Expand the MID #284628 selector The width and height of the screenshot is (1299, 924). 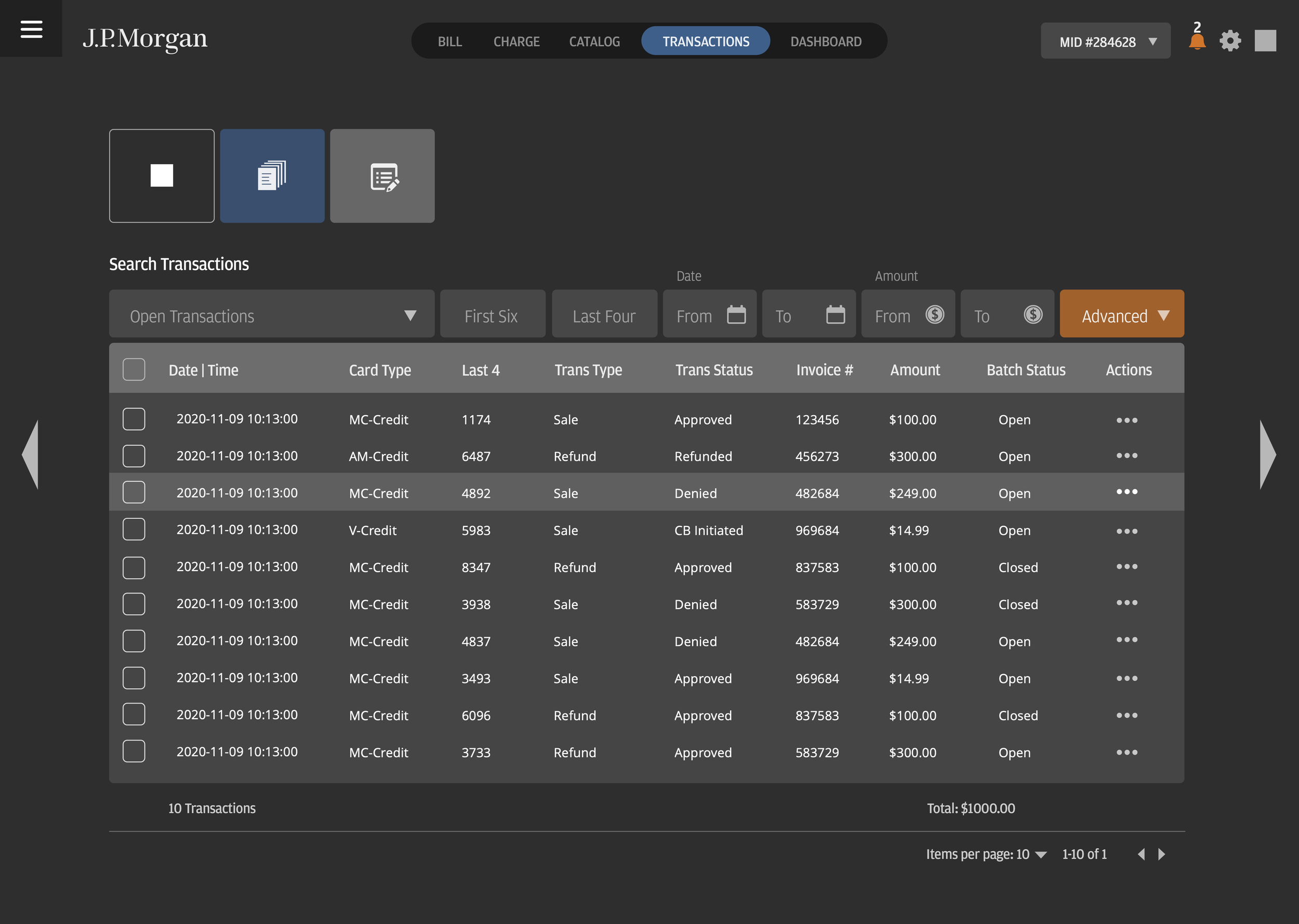point(1105,41)
